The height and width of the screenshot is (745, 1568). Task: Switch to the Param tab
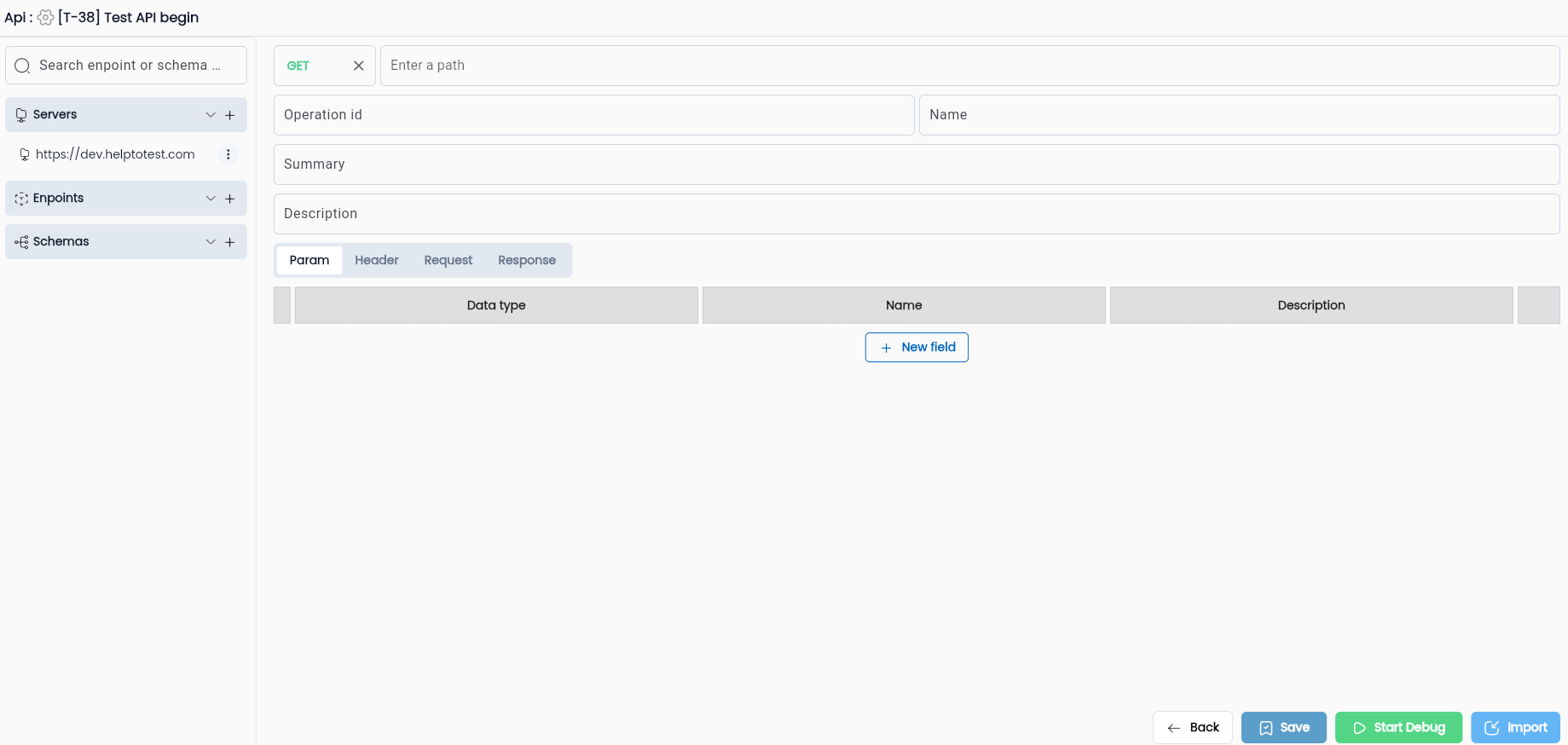310,260
